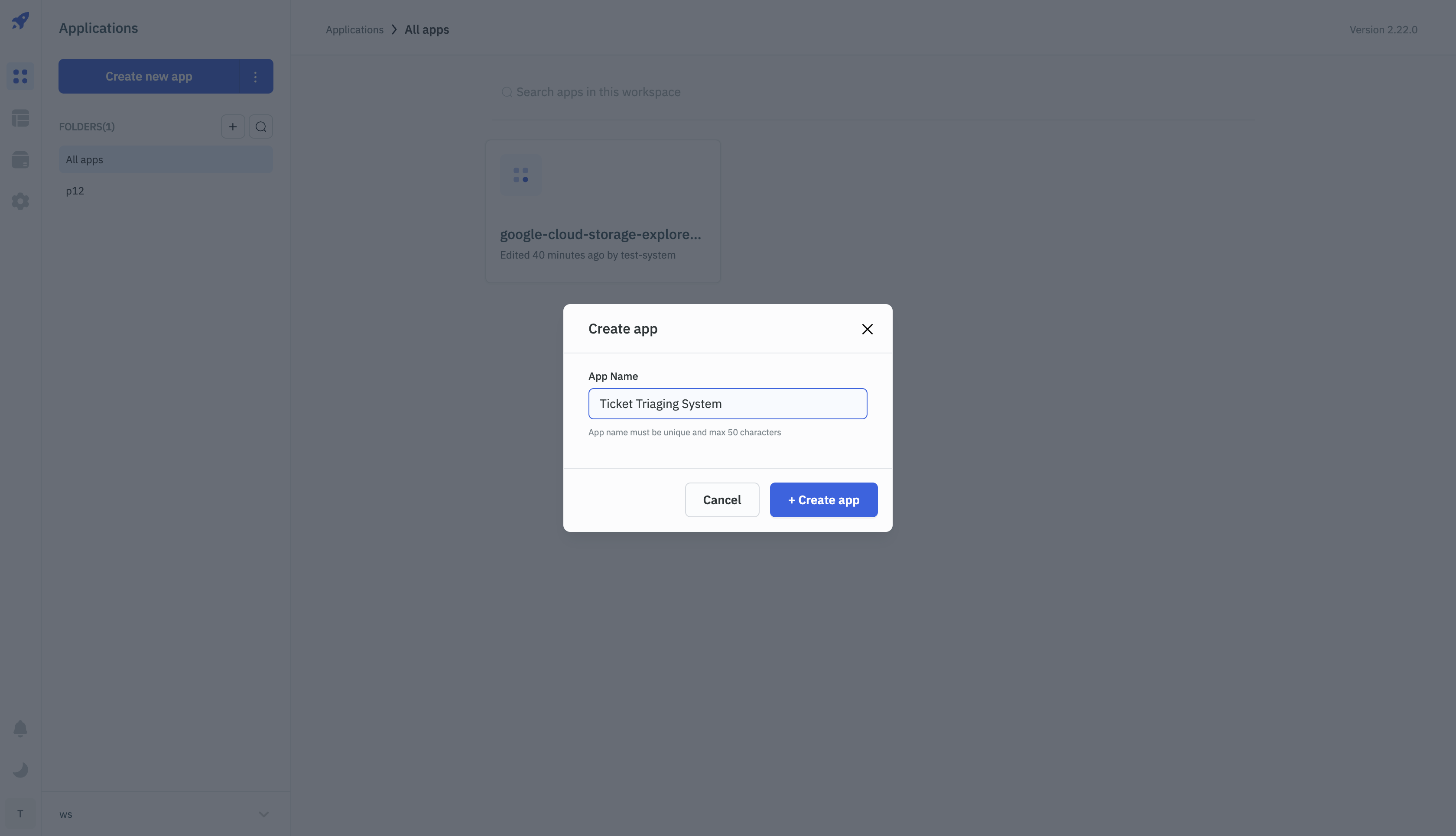Cancel the Create app dialog
The height and width of the screenshot is (836, 1456).
[x=722, y=500]
